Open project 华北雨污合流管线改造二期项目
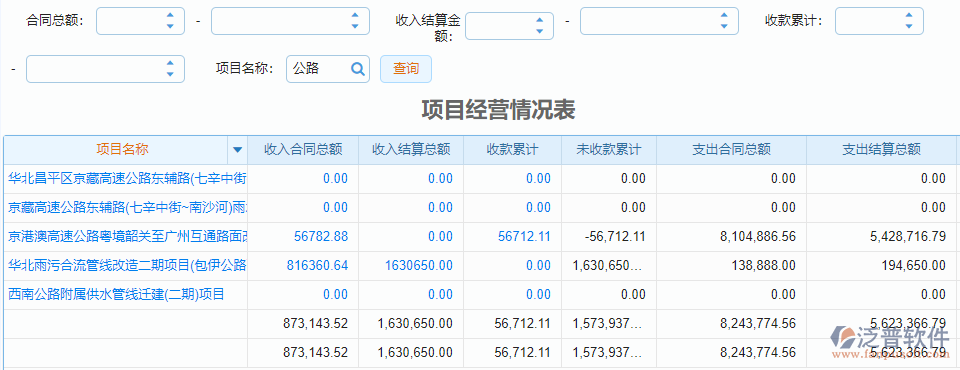 click(127, 265)
